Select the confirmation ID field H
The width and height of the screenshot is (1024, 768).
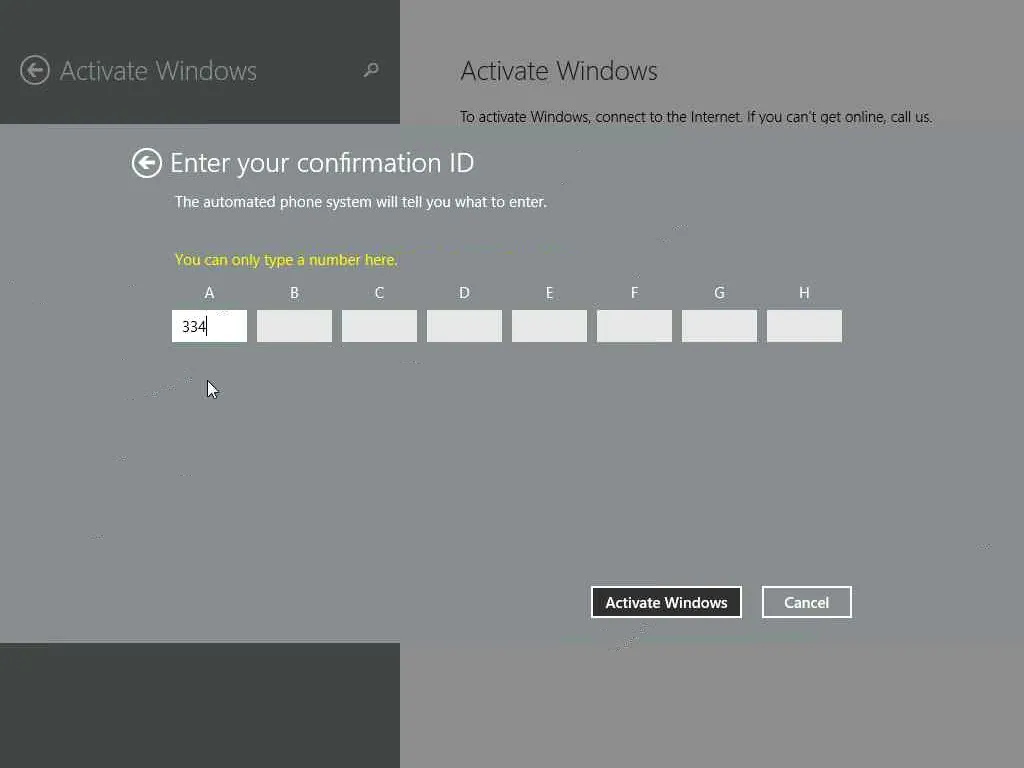(804, 326)
